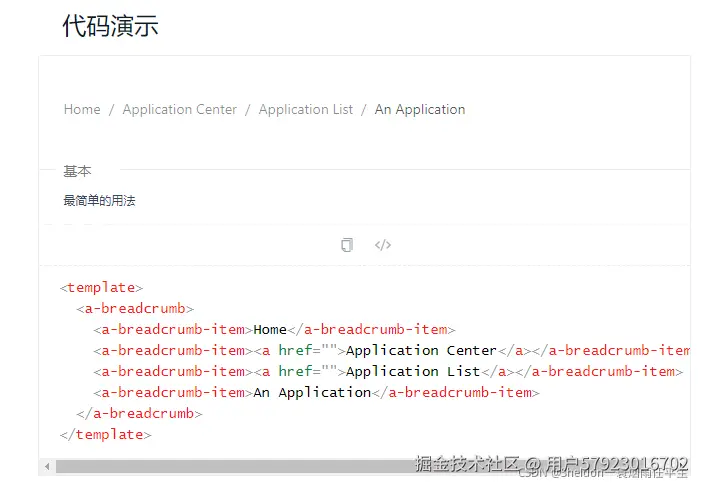Select the An Application breadcrumb item

[420, 109]
